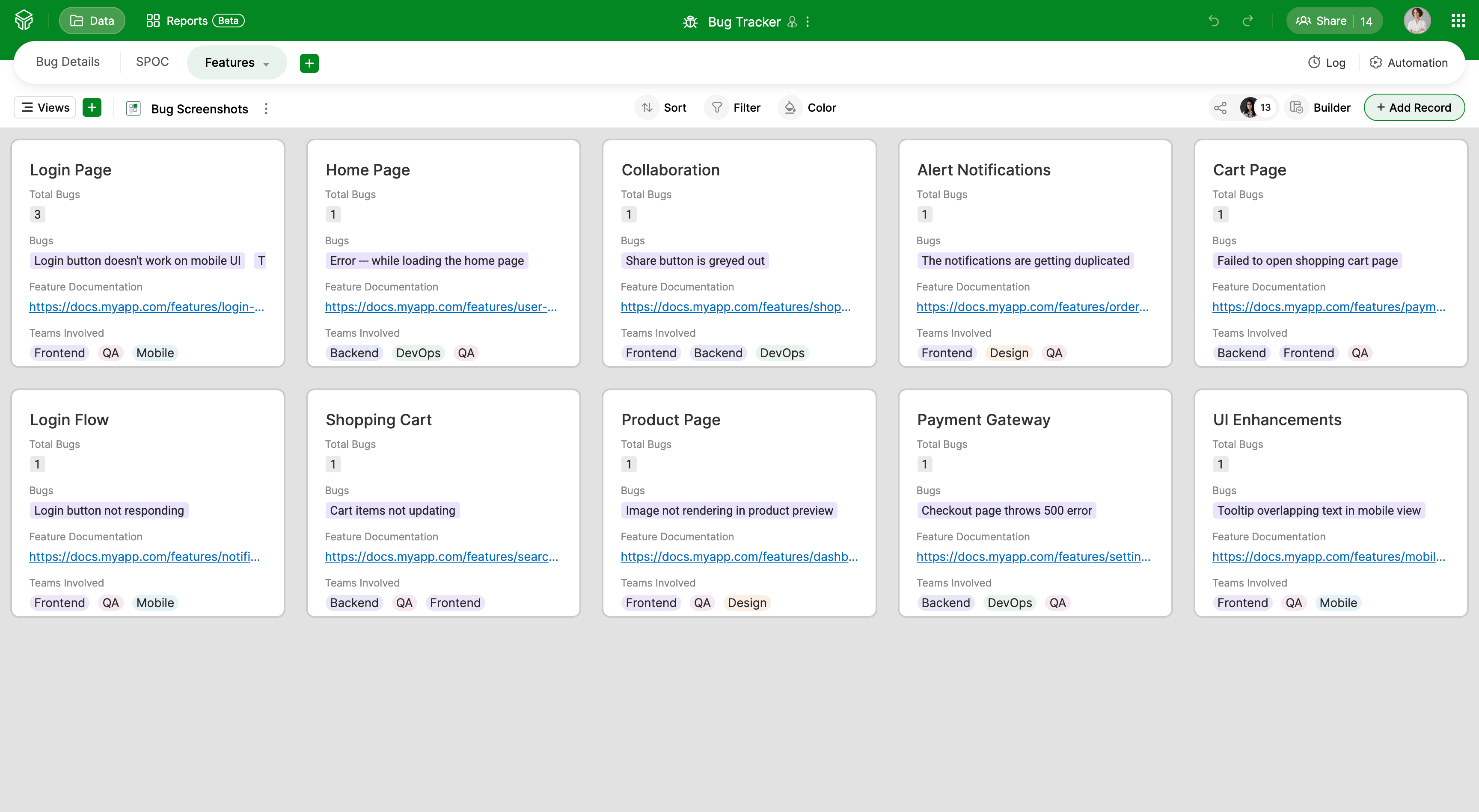Switch to the SPOC tab
The width and height of the screenshot is (1479, 812).
coord(152,62)
